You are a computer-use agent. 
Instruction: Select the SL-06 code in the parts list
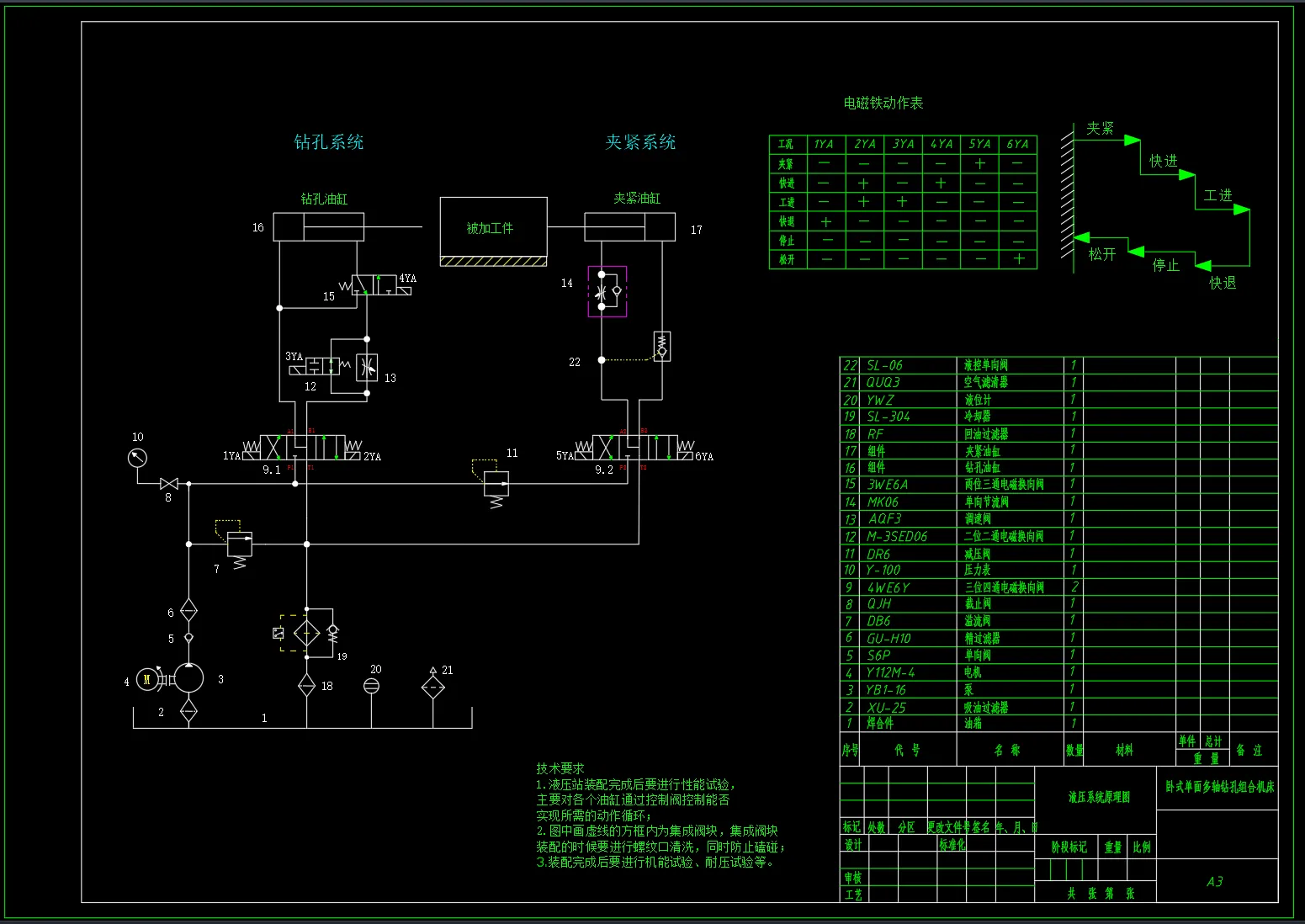(x=884, y=365)
